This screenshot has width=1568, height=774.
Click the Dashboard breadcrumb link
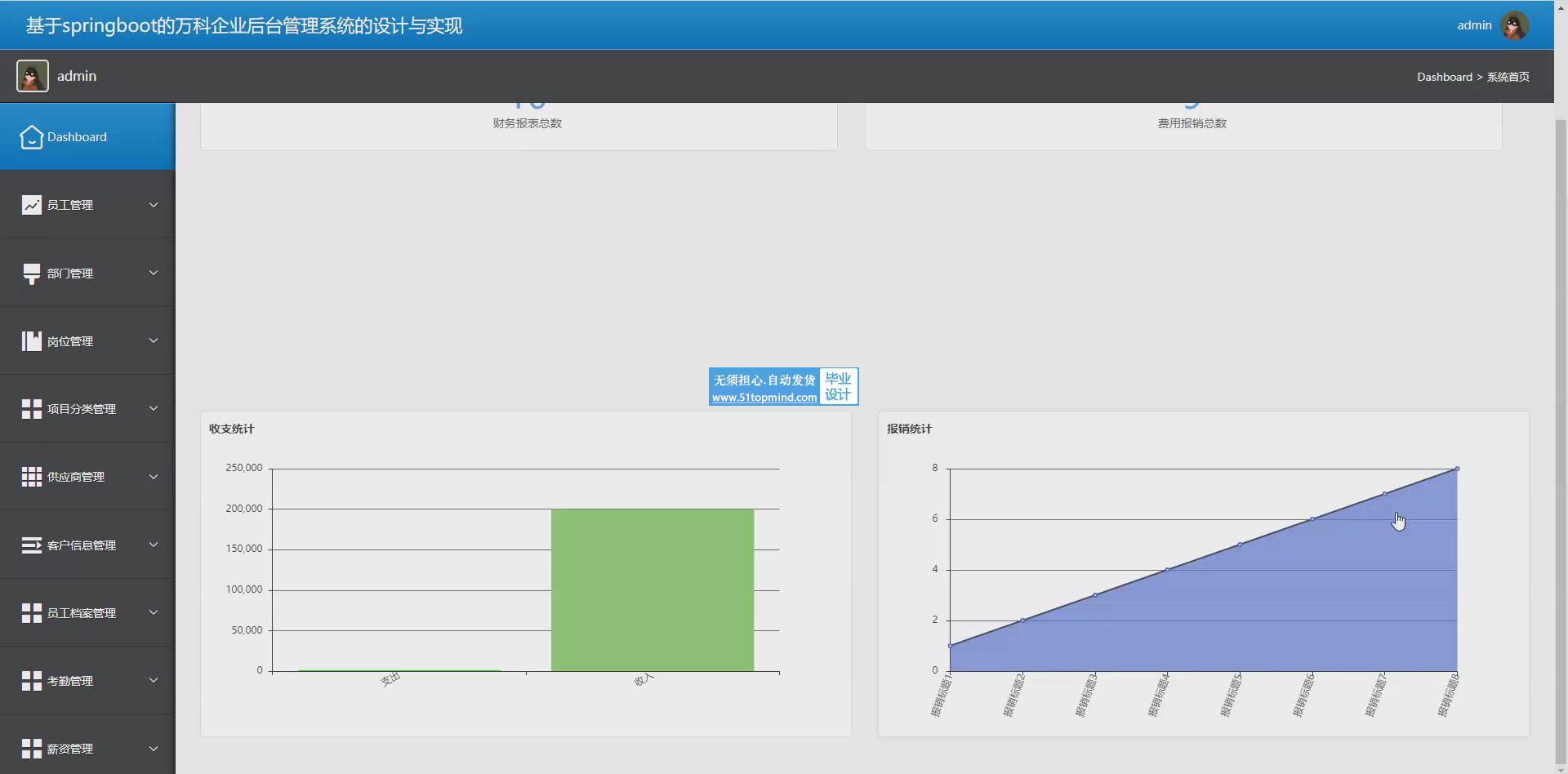[x=1444, y=77]
